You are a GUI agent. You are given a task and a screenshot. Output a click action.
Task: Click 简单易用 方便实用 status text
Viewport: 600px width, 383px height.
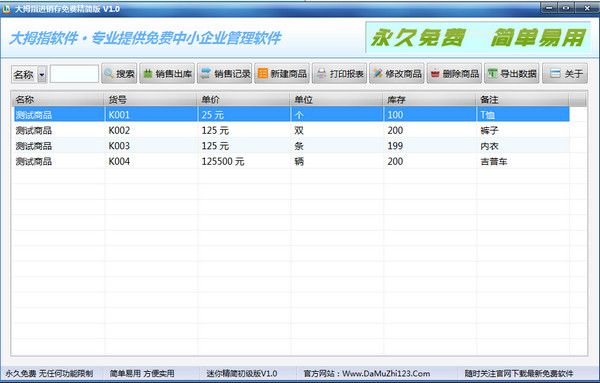(x=142, y=373)
